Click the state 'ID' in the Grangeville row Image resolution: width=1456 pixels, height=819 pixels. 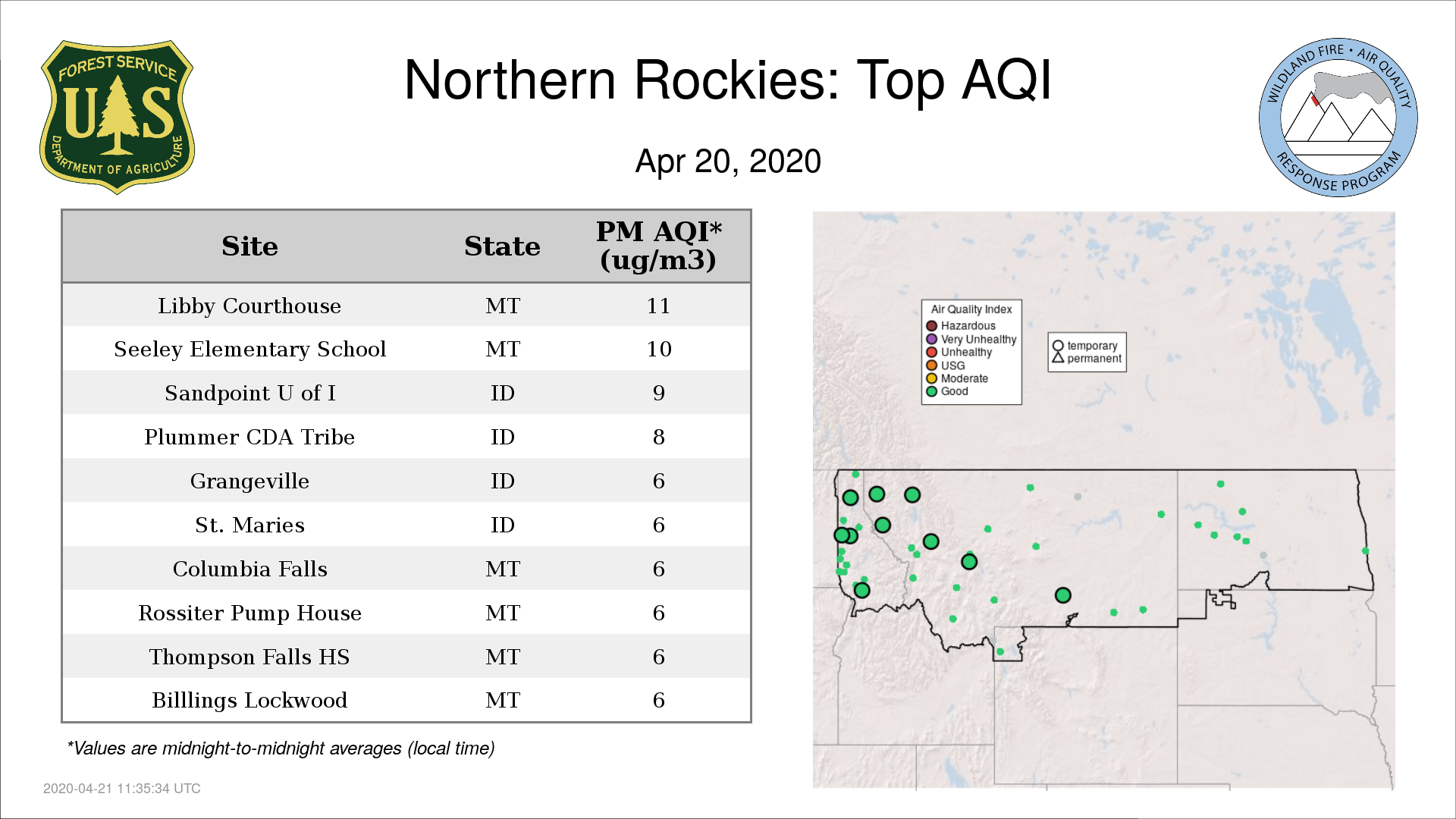pyautogui.click(x=502, y=481)
